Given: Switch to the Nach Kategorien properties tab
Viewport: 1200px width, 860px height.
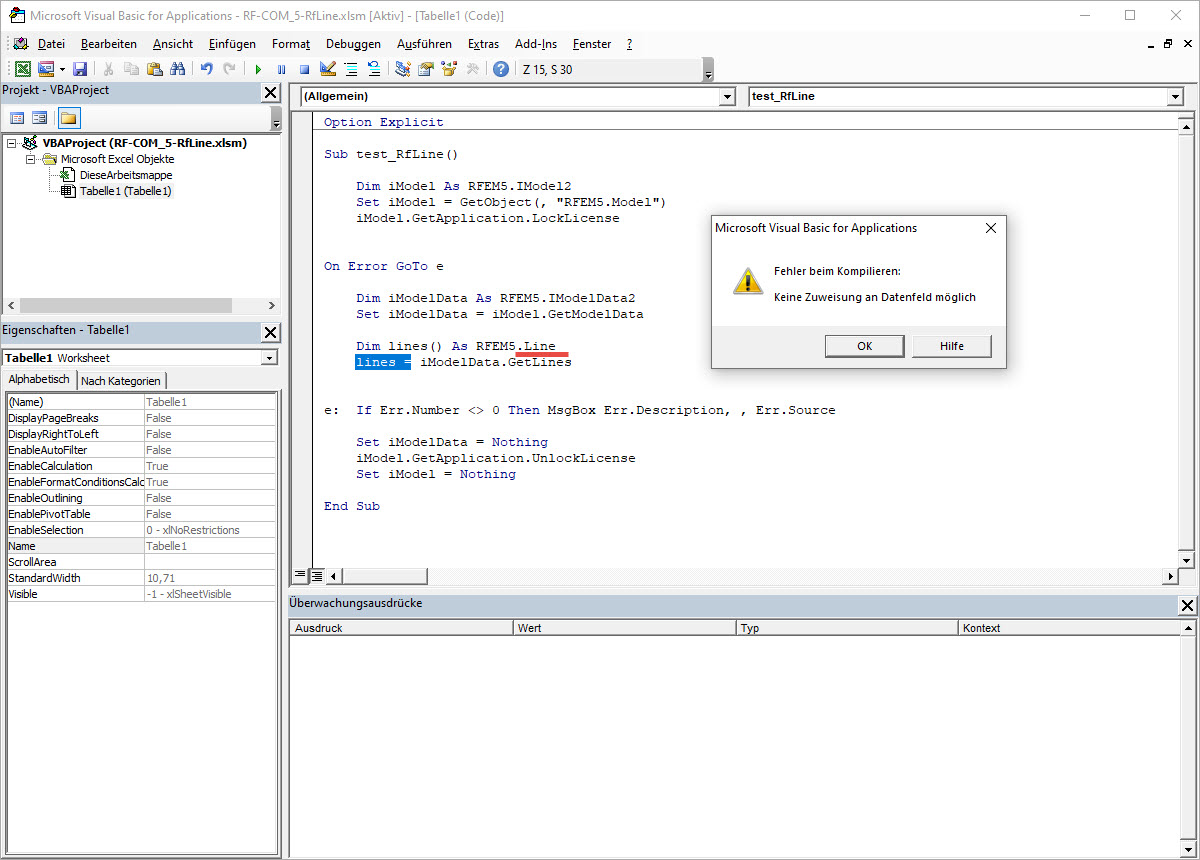Looking at the screenshot, I should pyautogui.click(x=121, y=380).
